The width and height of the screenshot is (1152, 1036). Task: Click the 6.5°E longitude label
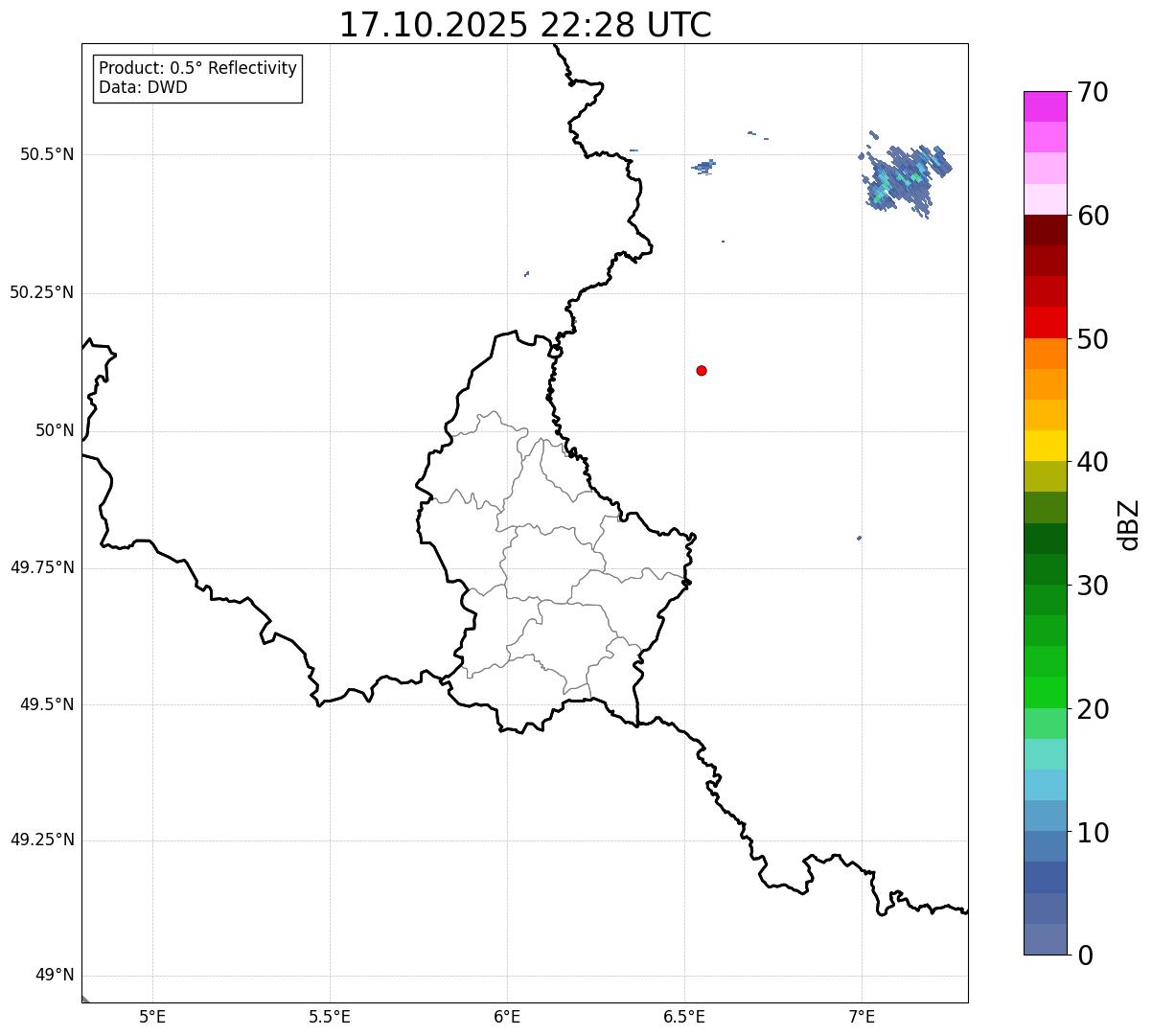click(x=684, y=1017)
